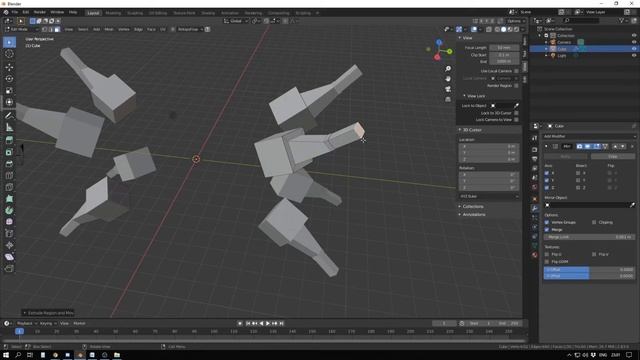Open the XYZ Euler rotation mode dropdown
Viewport: 640px width, 360px height.
pos(489,196)
